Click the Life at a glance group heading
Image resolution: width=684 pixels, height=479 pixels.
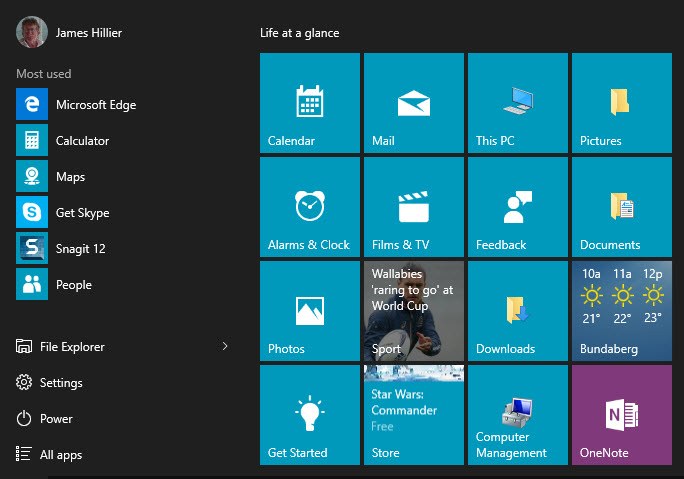coord(300,33)
